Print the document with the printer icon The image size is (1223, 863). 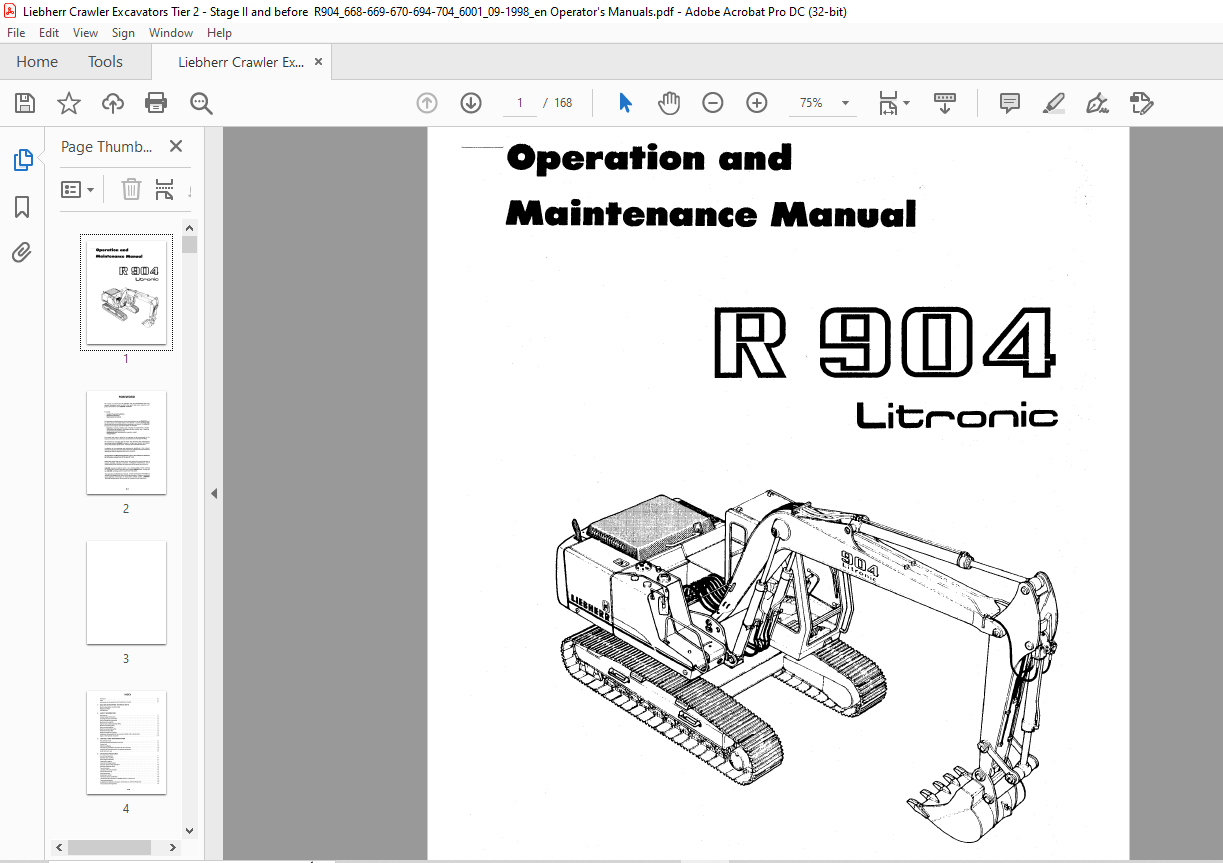click(156, 103)
